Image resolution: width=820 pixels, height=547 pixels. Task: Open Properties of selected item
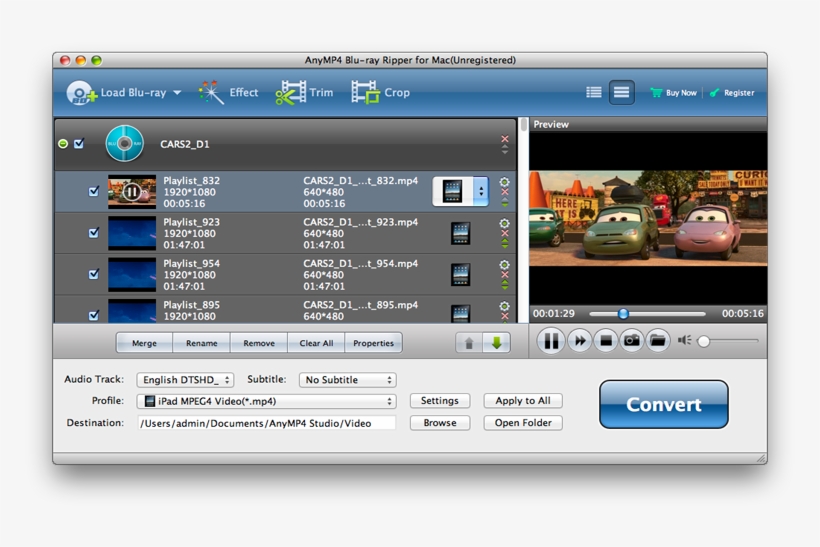click(373, 343)
